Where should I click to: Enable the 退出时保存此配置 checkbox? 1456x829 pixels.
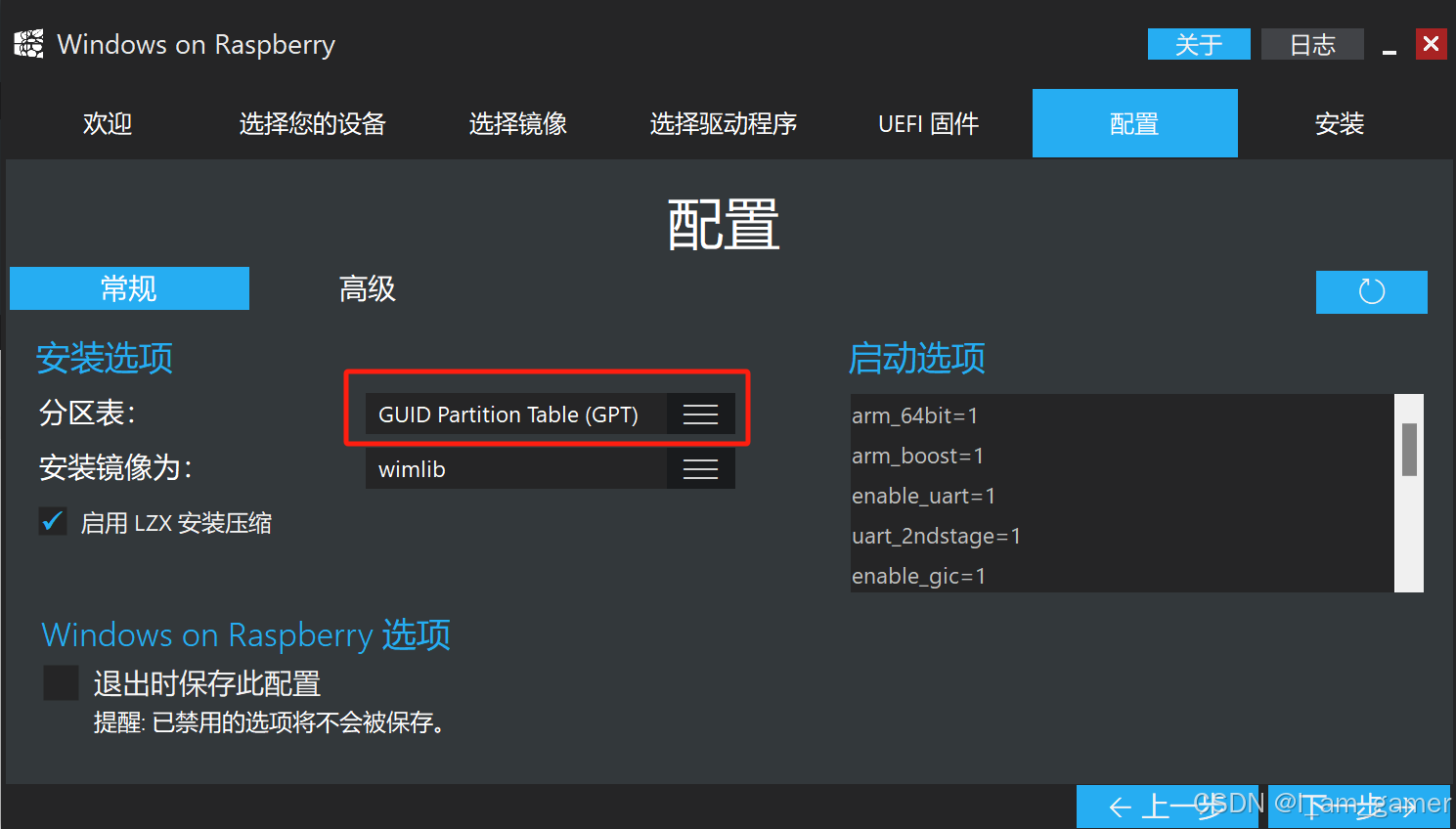pos(61,682)
